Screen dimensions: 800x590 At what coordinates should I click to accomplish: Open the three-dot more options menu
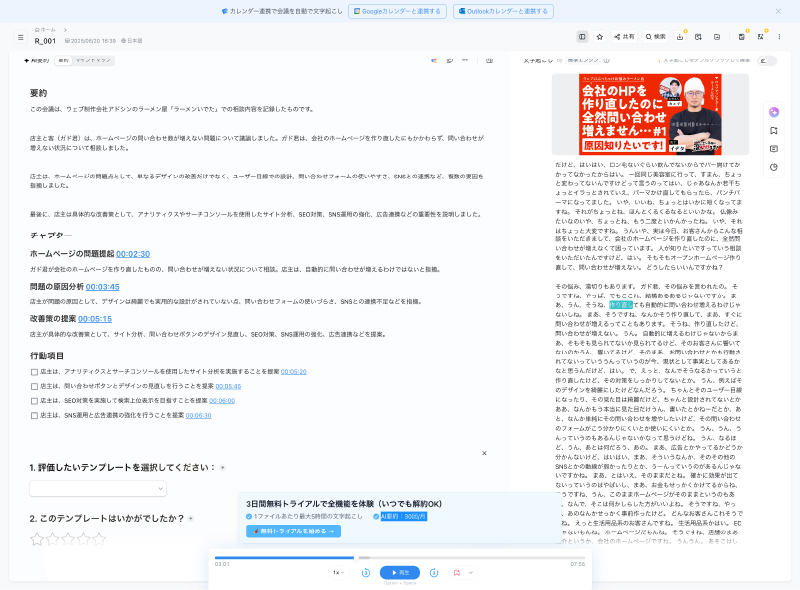pos(779,37)
